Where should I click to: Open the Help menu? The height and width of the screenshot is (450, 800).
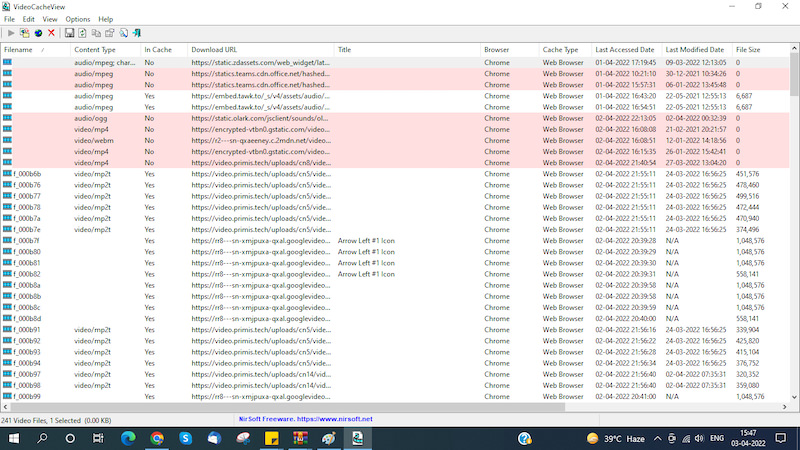click(x=106, y=19)
